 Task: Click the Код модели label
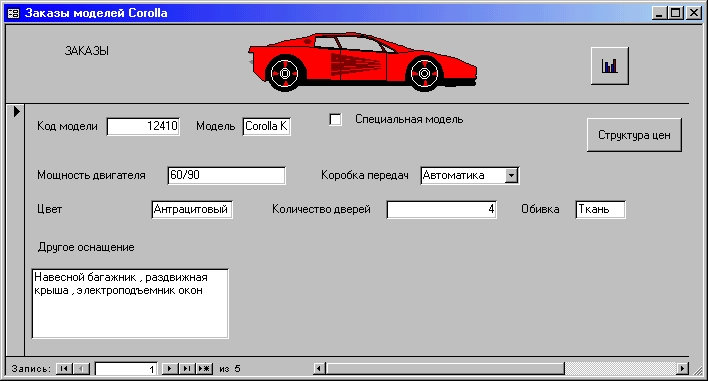[67, 126]
